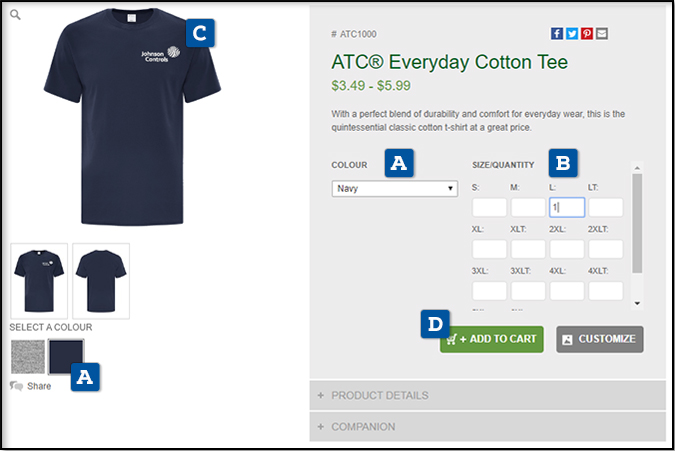Expand the Product Details section
The width and height of the screenshot is (675, 451).
487,395
